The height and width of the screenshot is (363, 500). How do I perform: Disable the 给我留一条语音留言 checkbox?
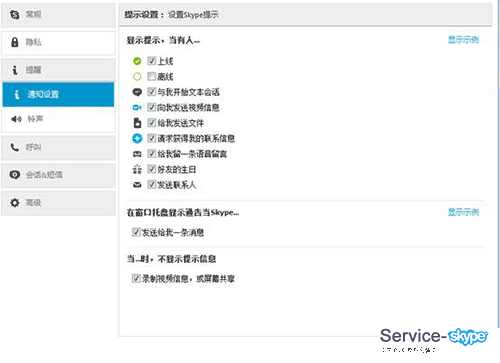[x=152, y=153]
